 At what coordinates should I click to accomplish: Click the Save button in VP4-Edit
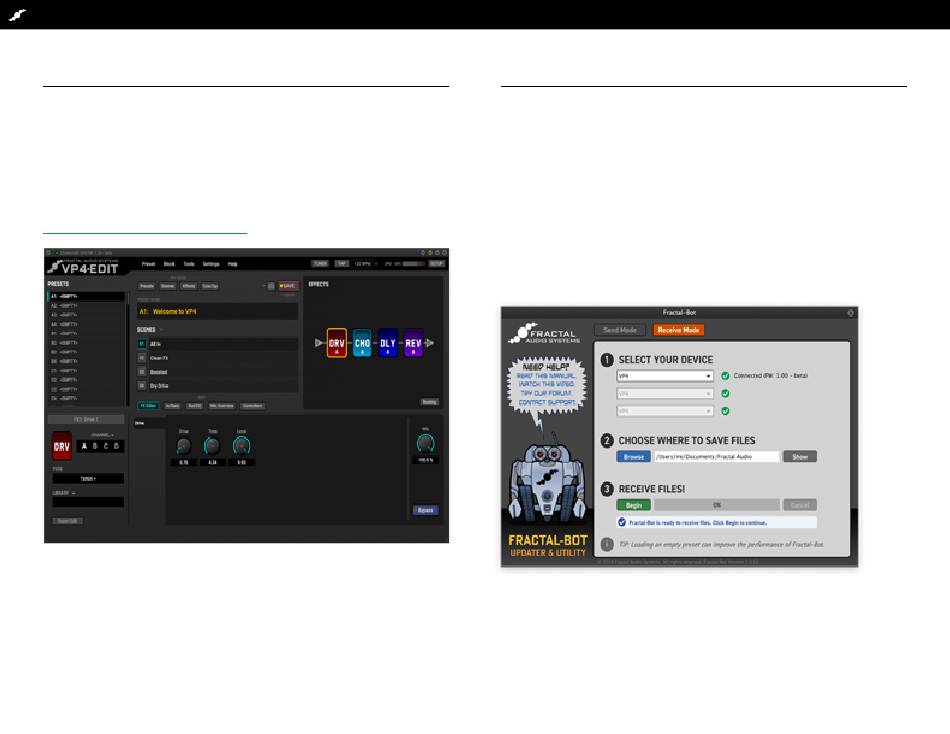coord(287,286)
